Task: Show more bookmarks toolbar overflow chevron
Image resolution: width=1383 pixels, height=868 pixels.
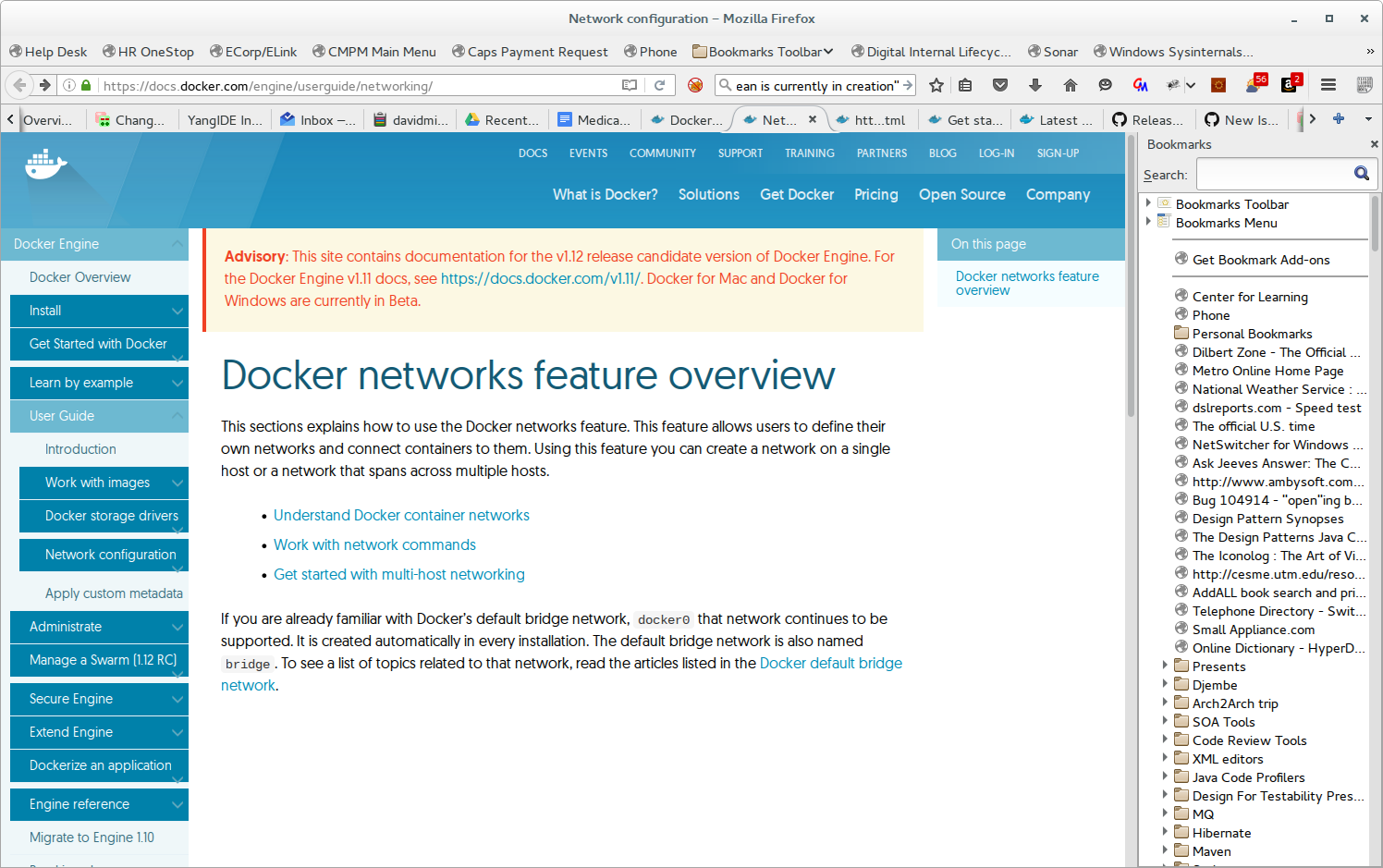Action: pyautogui.click(x=1369, y=52)
